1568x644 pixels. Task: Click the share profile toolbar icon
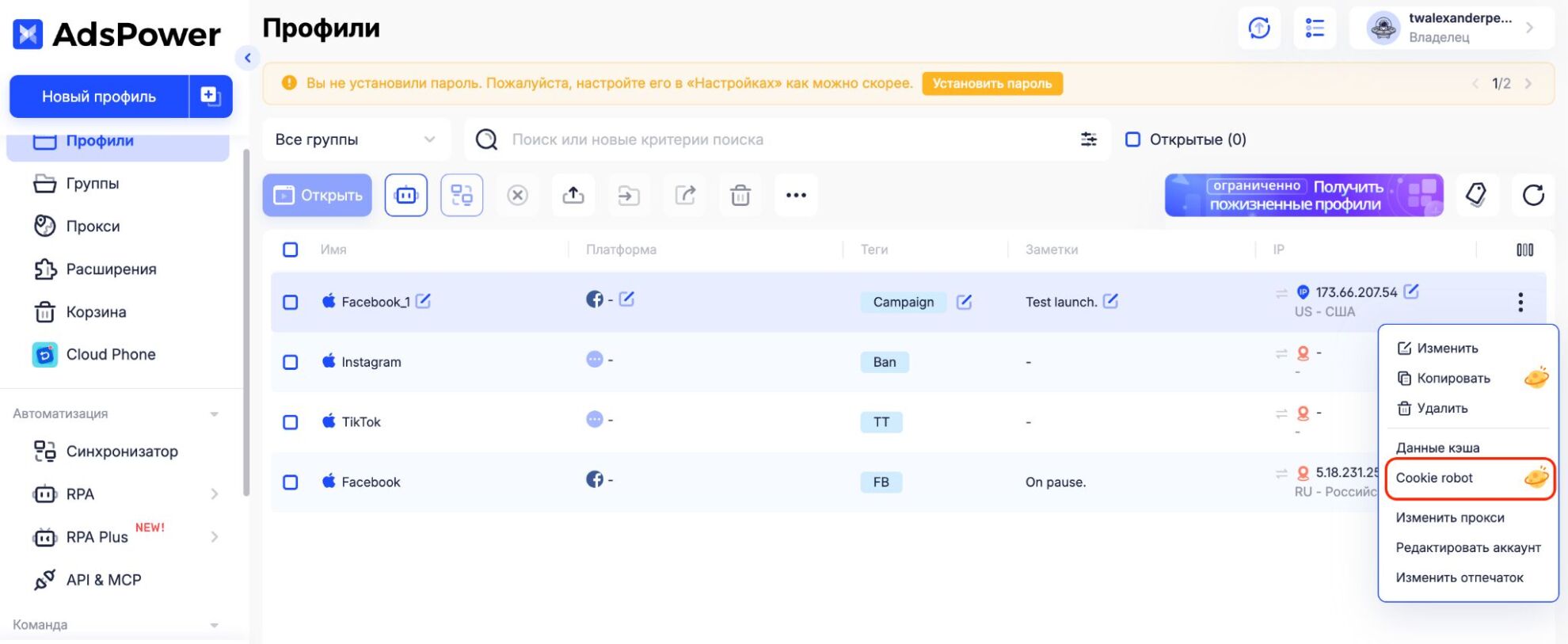(685, 195)
